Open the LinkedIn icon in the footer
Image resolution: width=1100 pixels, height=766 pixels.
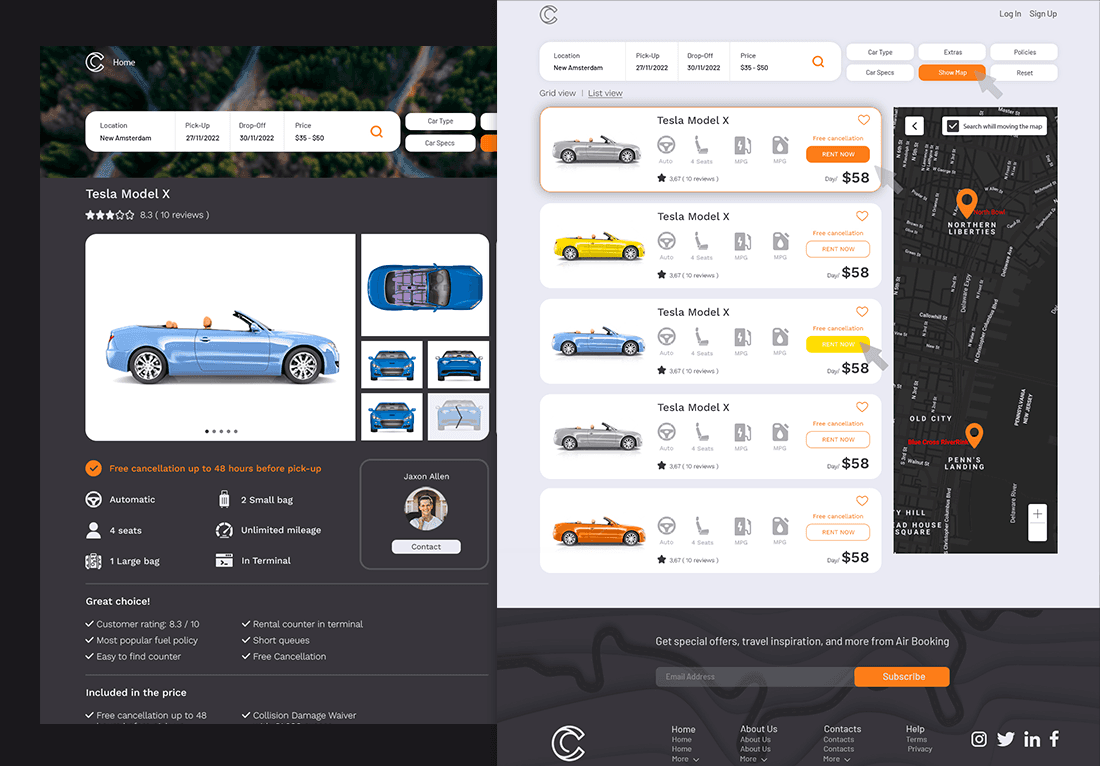point(1032,739)
